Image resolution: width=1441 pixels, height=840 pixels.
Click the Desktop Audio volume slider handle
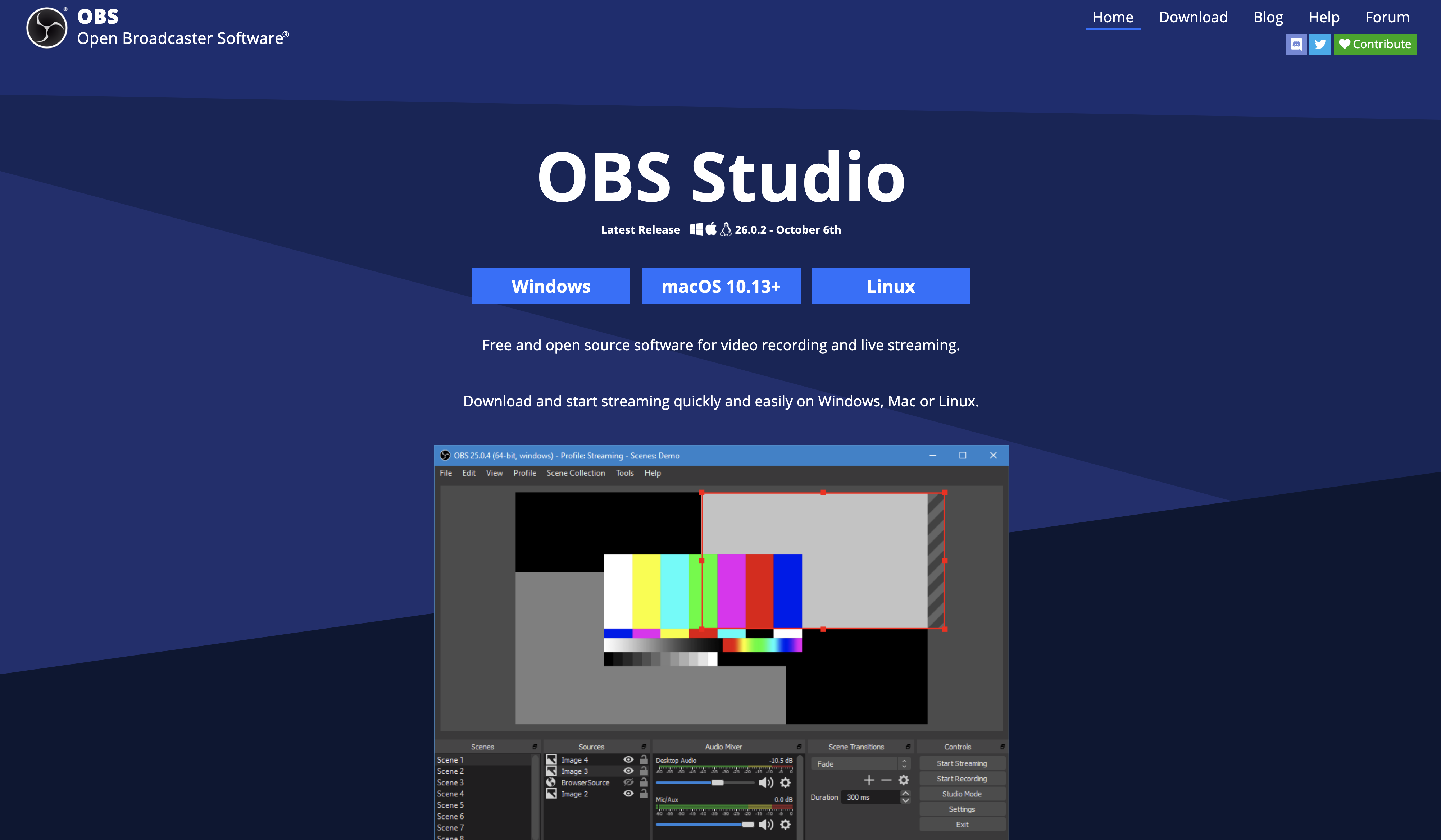tap(717, 782)
